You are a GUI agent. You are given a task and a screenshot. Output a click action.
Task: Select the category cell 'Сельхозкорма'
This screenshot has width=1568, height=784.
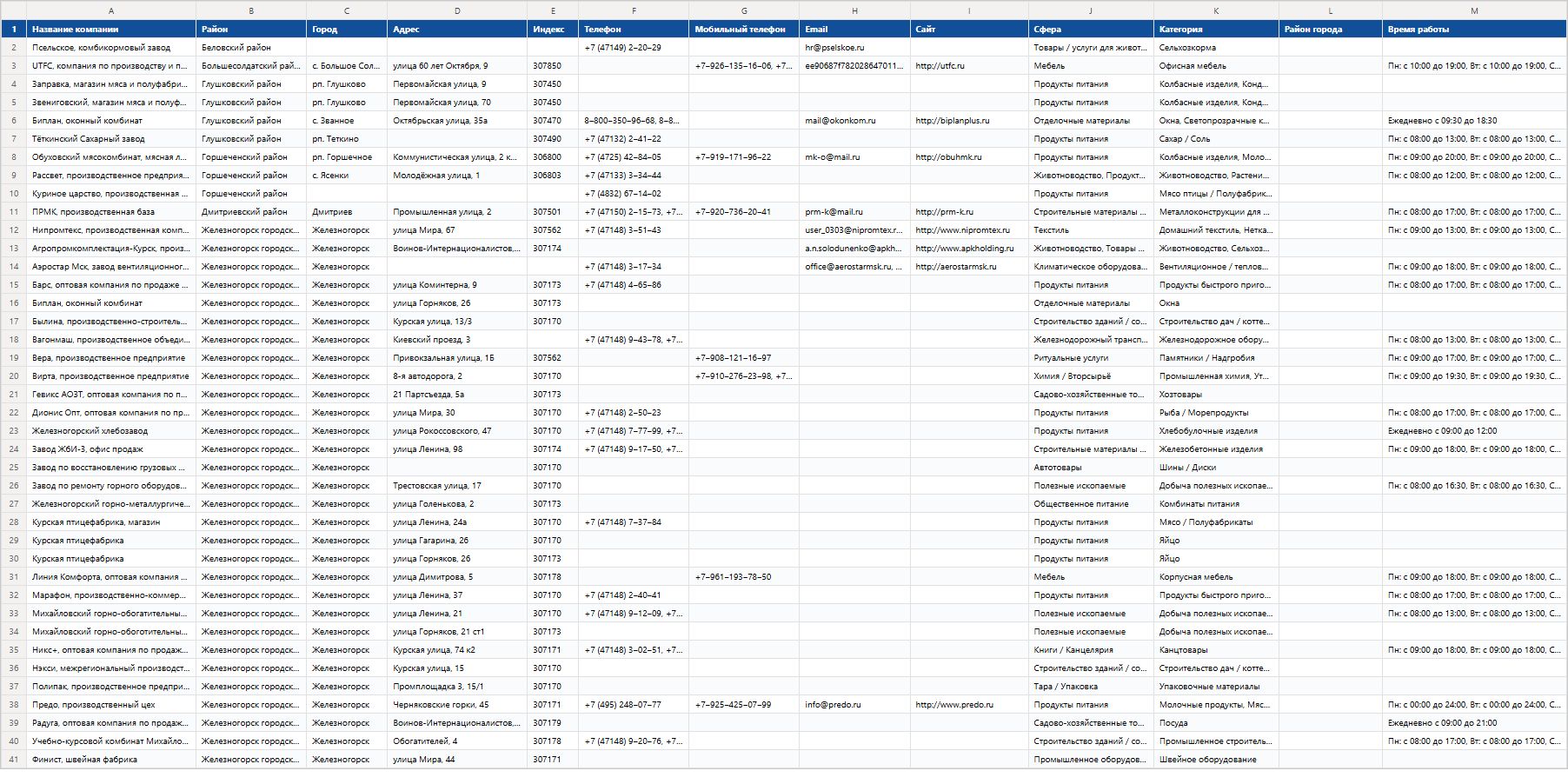(1216, 48)
